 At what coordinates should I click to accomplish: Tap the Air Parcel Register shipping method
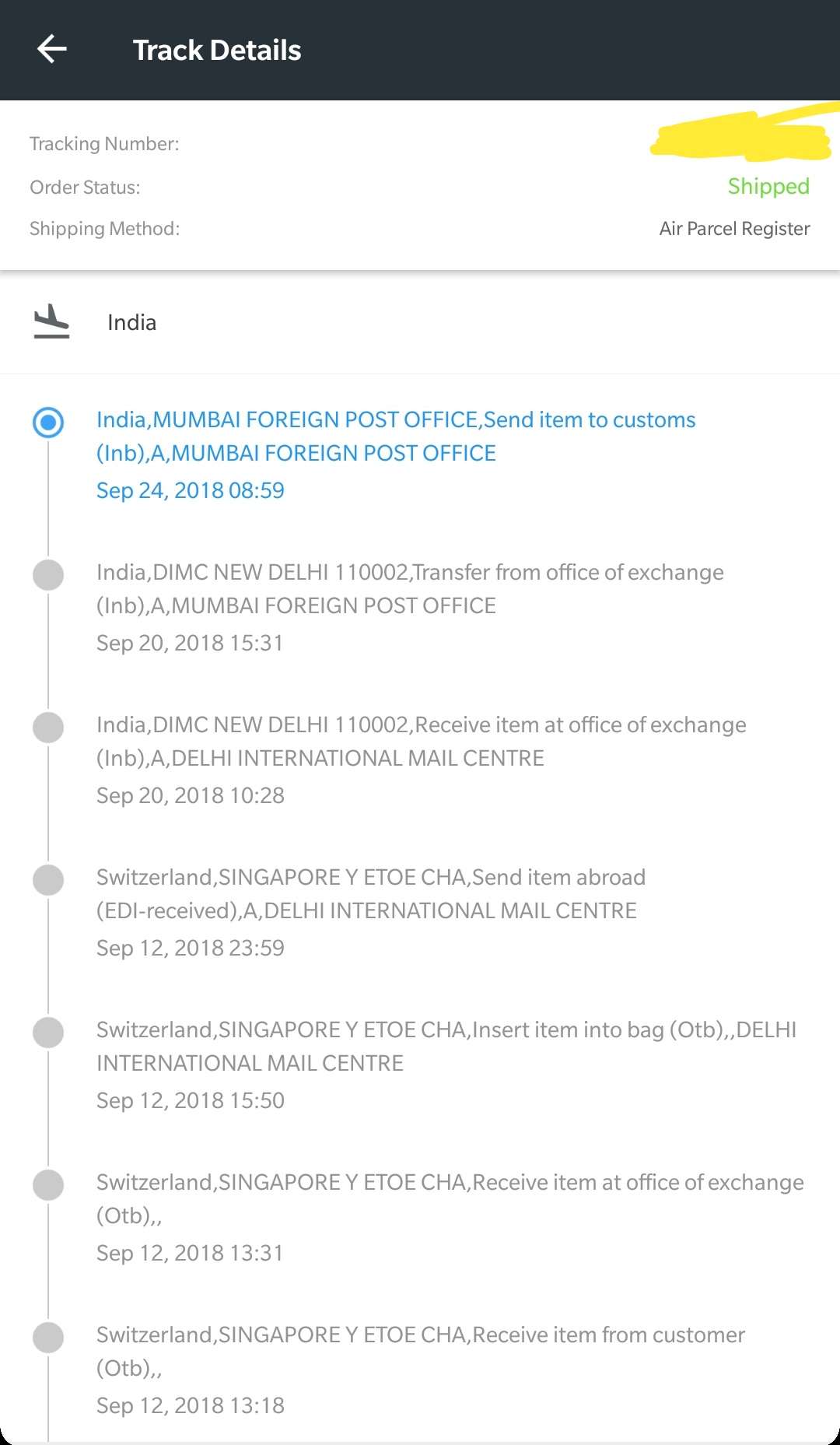coord(734,229)
